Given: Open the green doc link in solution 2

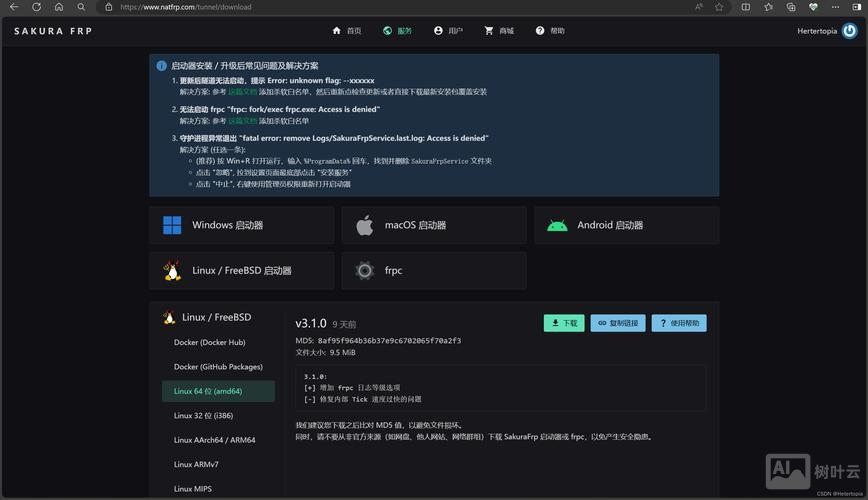Looking at the screenshot, I should coord(242,121).
